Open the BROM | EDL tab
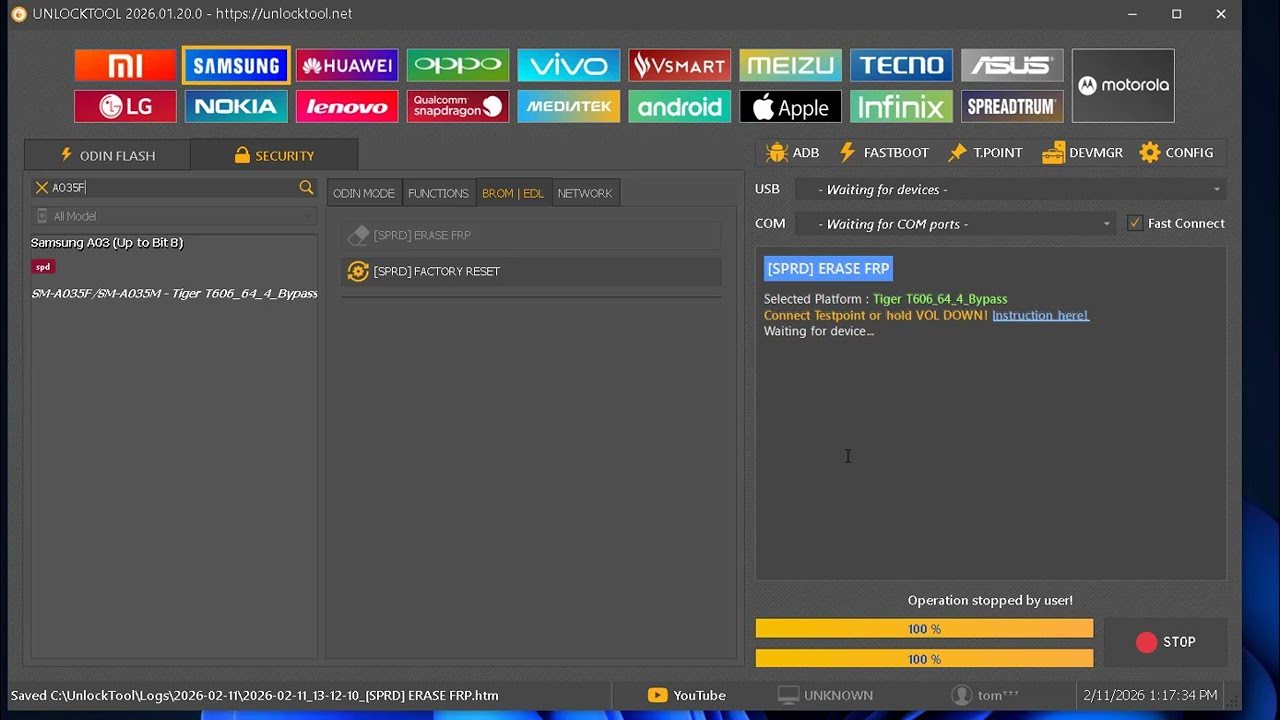The image size is (1280, 720). click(513, 193)
